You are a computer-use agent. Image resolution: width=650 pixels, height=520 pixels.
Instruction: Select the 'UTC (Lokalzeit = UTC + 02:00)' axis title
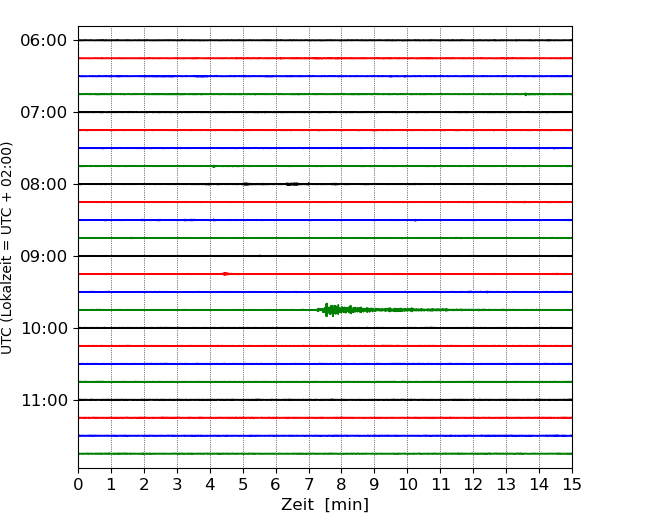point(7,248)
